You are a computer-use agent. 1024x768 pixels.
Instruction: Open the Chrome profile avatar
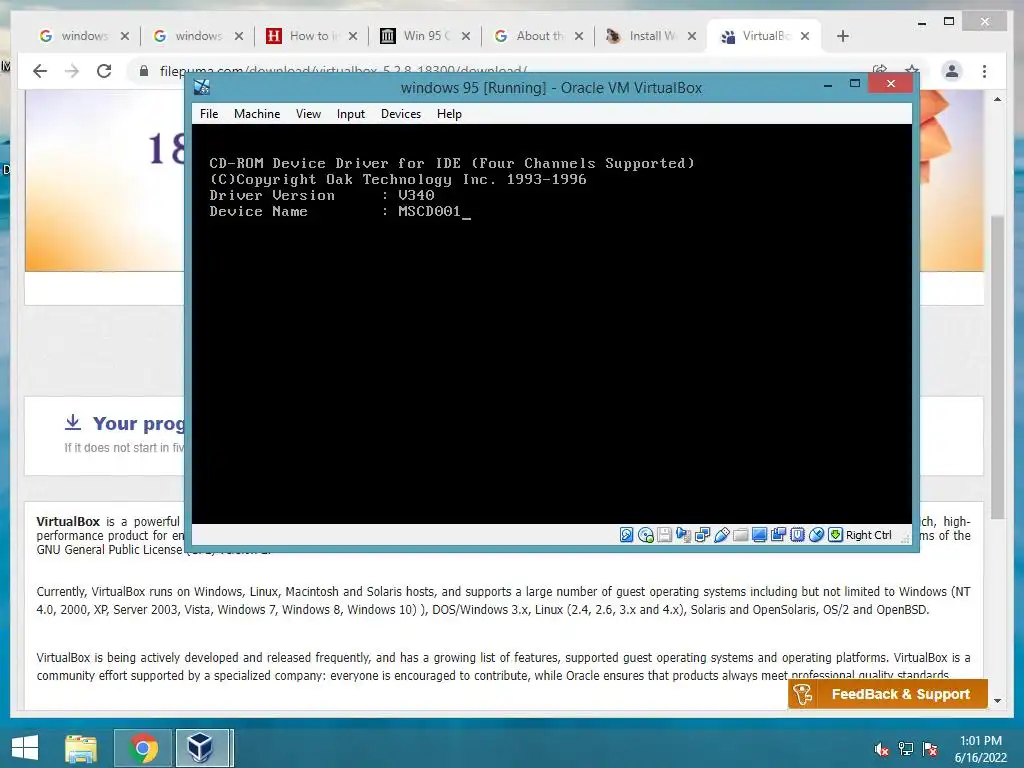coord(952,71)
